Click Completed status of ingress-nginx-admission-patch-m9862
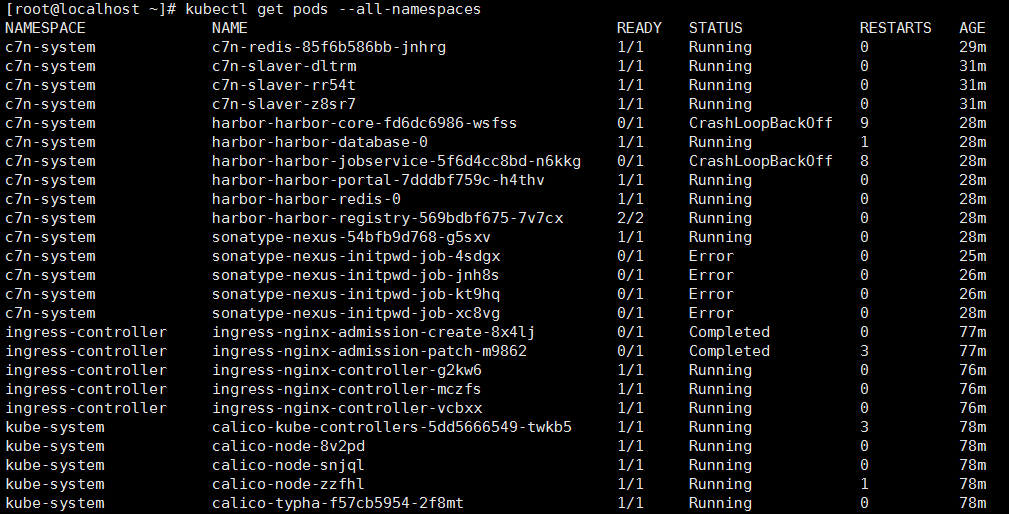This screenshot has height=514, width=1009. [x=729, y=351]
